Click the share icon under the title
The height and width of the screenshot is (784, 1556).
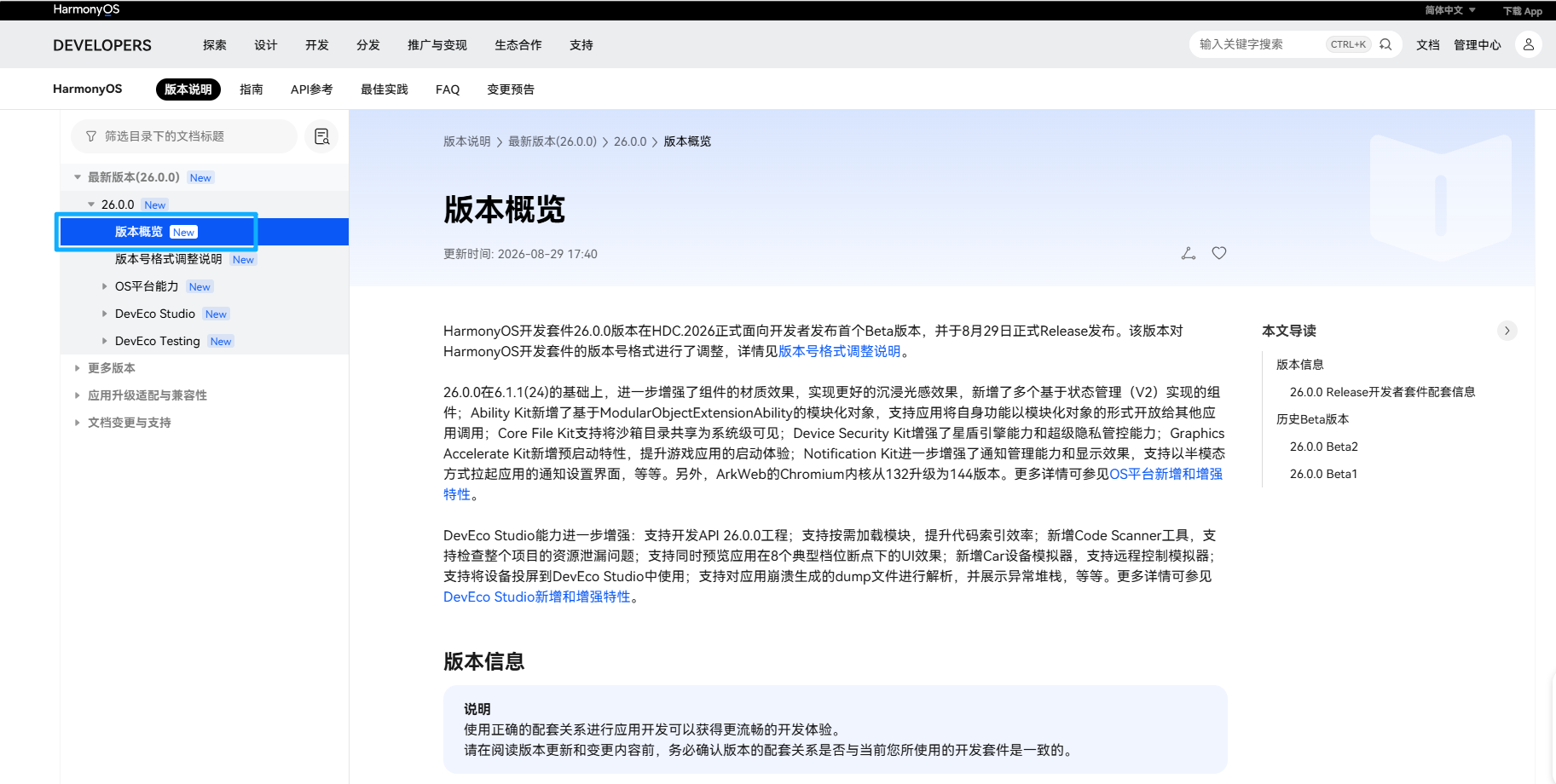pos(1189,253)
